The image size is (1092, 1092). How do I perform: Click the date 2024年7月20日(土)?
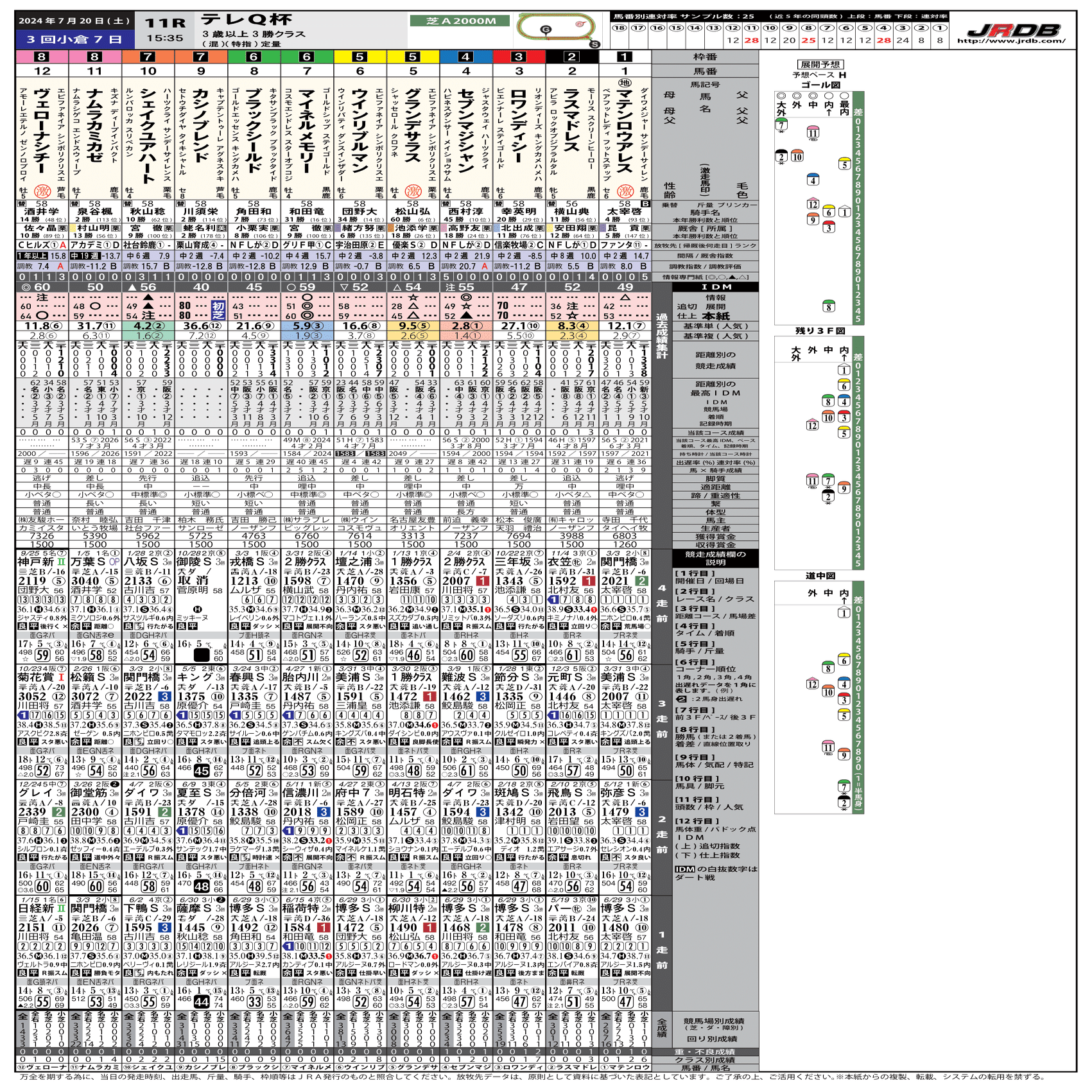(x=74, y=21)
